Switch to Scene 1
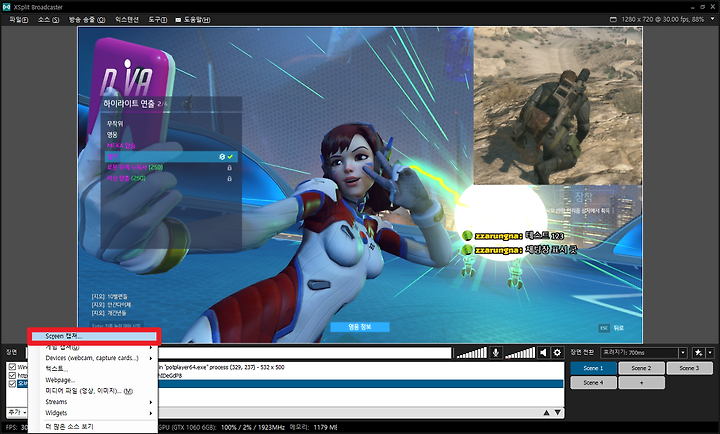720x434 pixels. (x=593, y=368)
